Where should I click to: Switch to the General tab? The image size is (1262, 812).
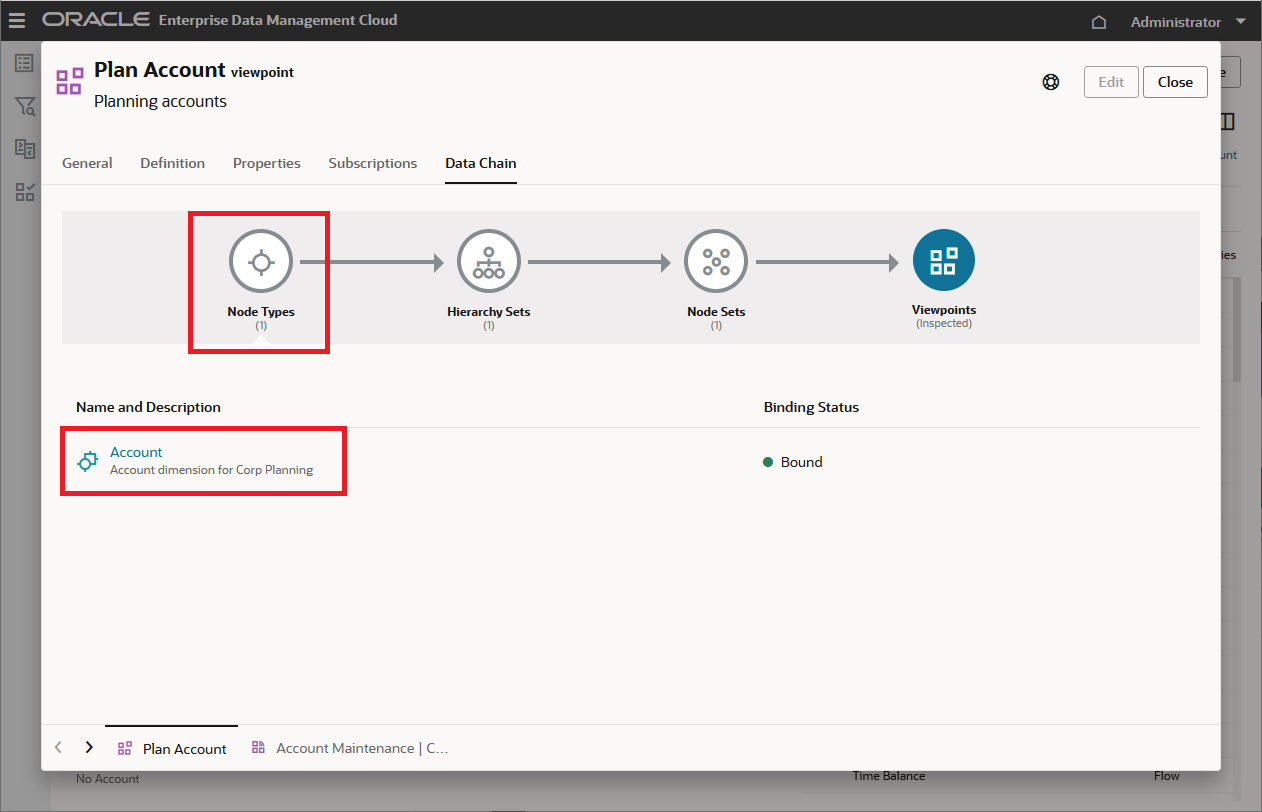pos(87,163)
